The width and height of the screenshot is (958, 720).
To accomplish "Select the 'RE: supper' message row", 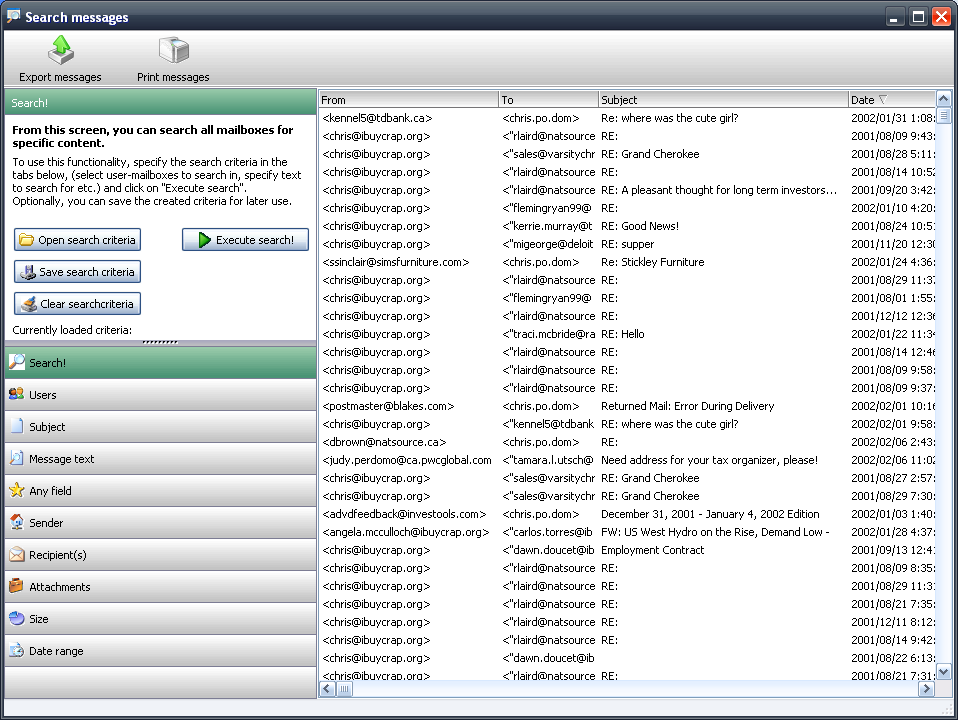I will (627, 244).
